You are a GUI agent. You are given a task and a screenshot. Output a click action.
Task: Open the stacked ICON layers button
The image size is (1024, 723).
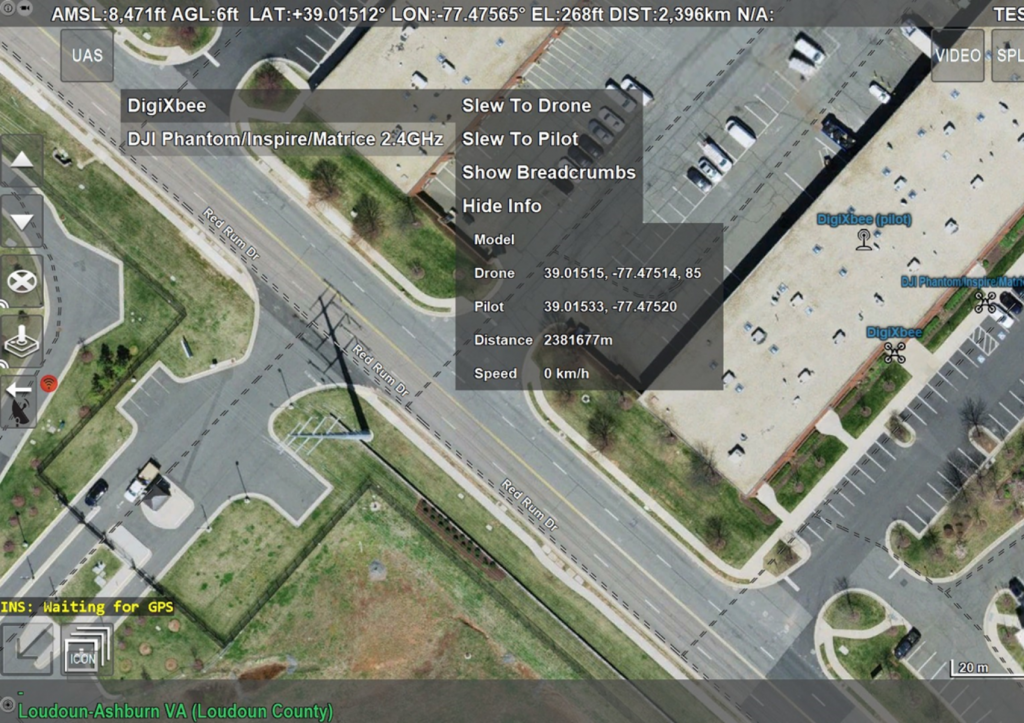click(87, 649)
